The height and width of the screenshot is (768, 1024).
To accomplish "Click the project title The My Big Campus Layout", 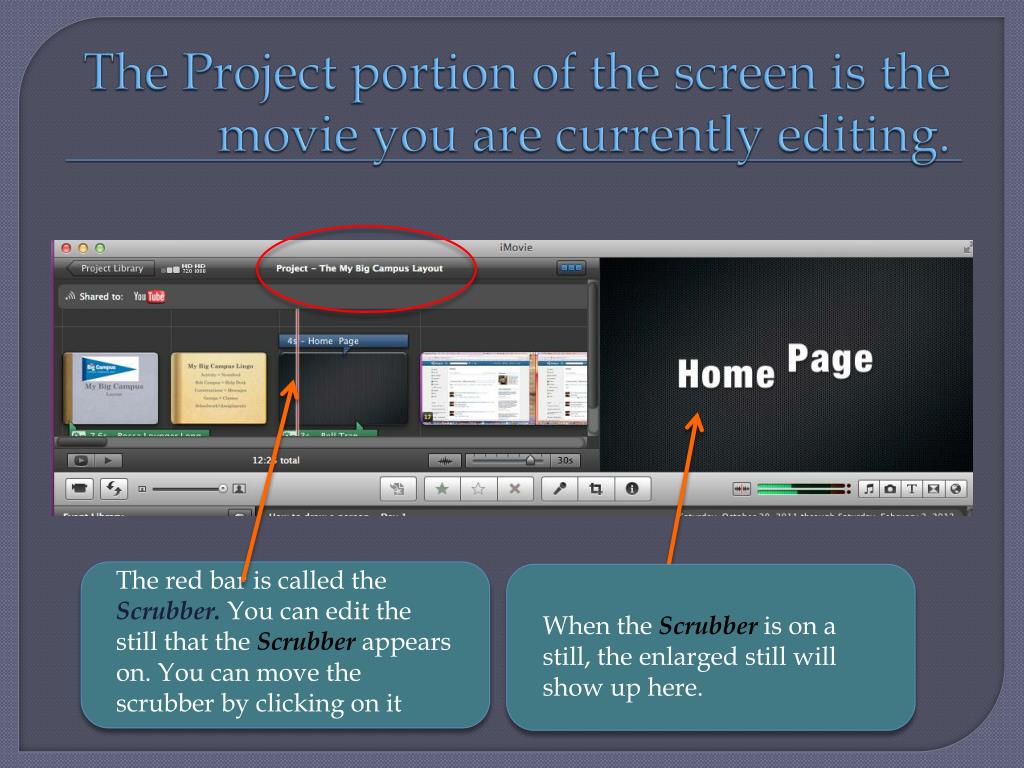I will pyautogui.click(x=359, y=268).
